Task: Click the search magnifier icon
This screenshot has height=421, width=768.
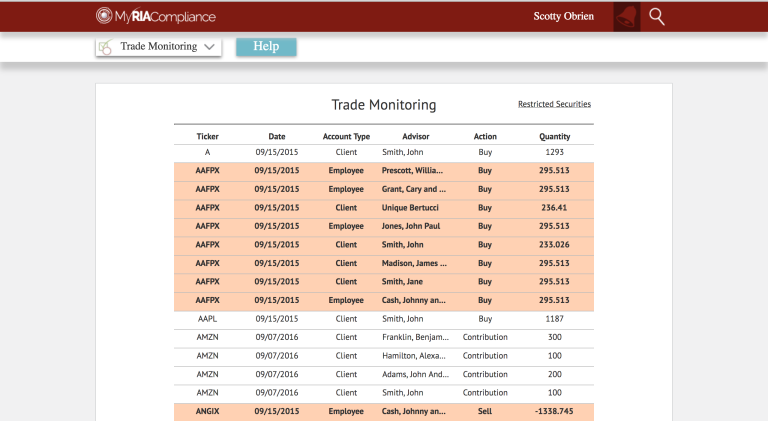Action: [657, 16]
